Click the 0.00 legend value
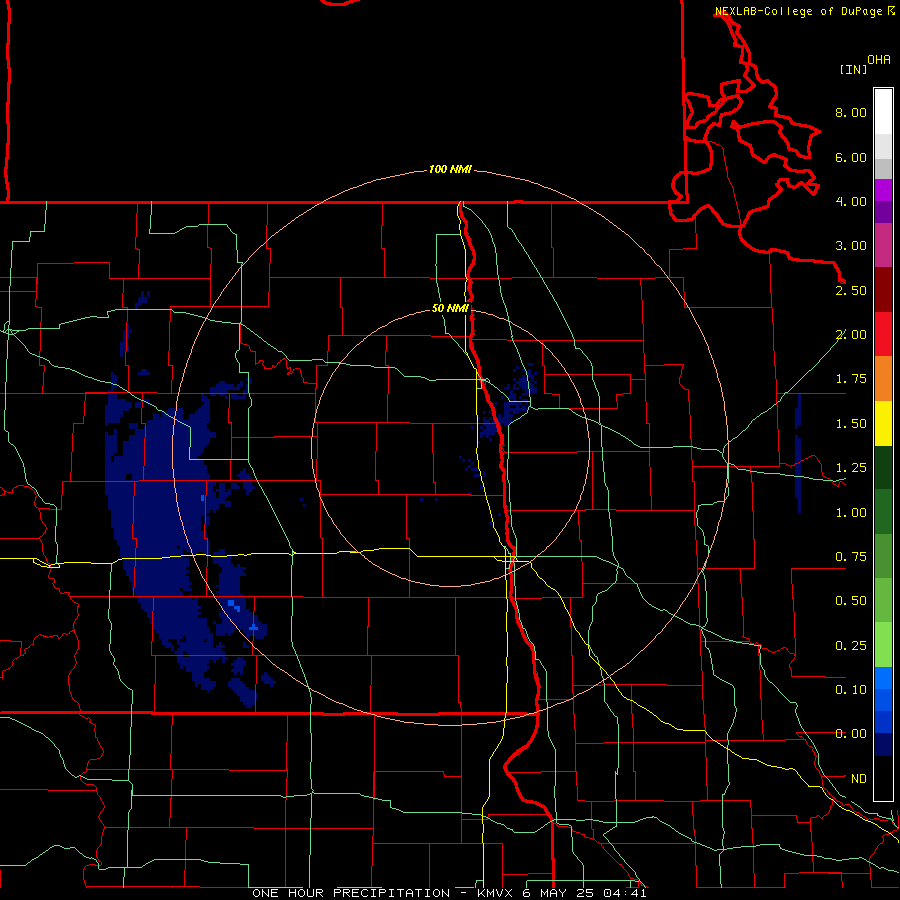This screenshot has height=900, width=900. (851, 734)
